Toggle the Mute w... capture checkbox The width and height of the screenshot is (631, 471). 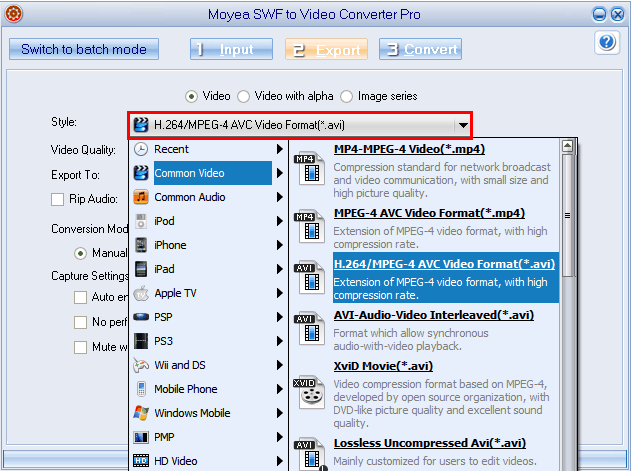[80, 347]
